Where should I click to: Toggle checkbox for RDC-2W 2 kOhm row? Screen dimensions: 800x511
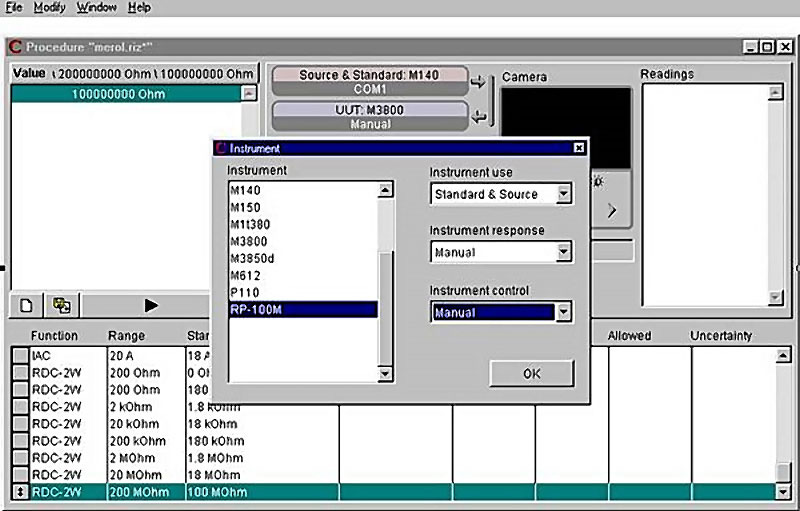pyautogui.click(x=19, y=406)
